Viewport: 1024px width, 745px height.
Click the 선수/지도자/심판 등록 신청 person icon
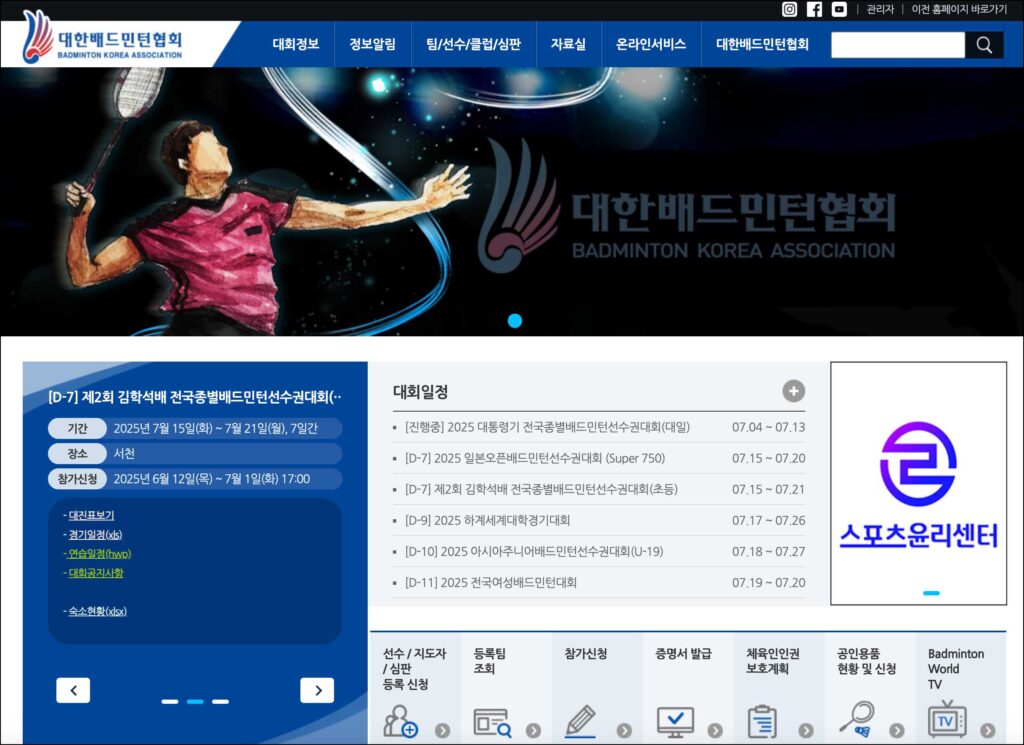[400, 721]
